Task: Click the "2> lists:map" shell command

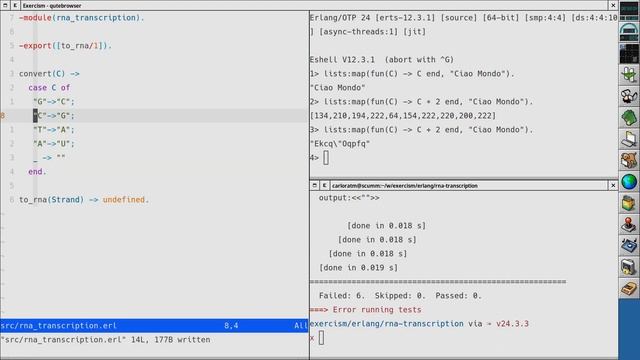Action: point(422,102)
